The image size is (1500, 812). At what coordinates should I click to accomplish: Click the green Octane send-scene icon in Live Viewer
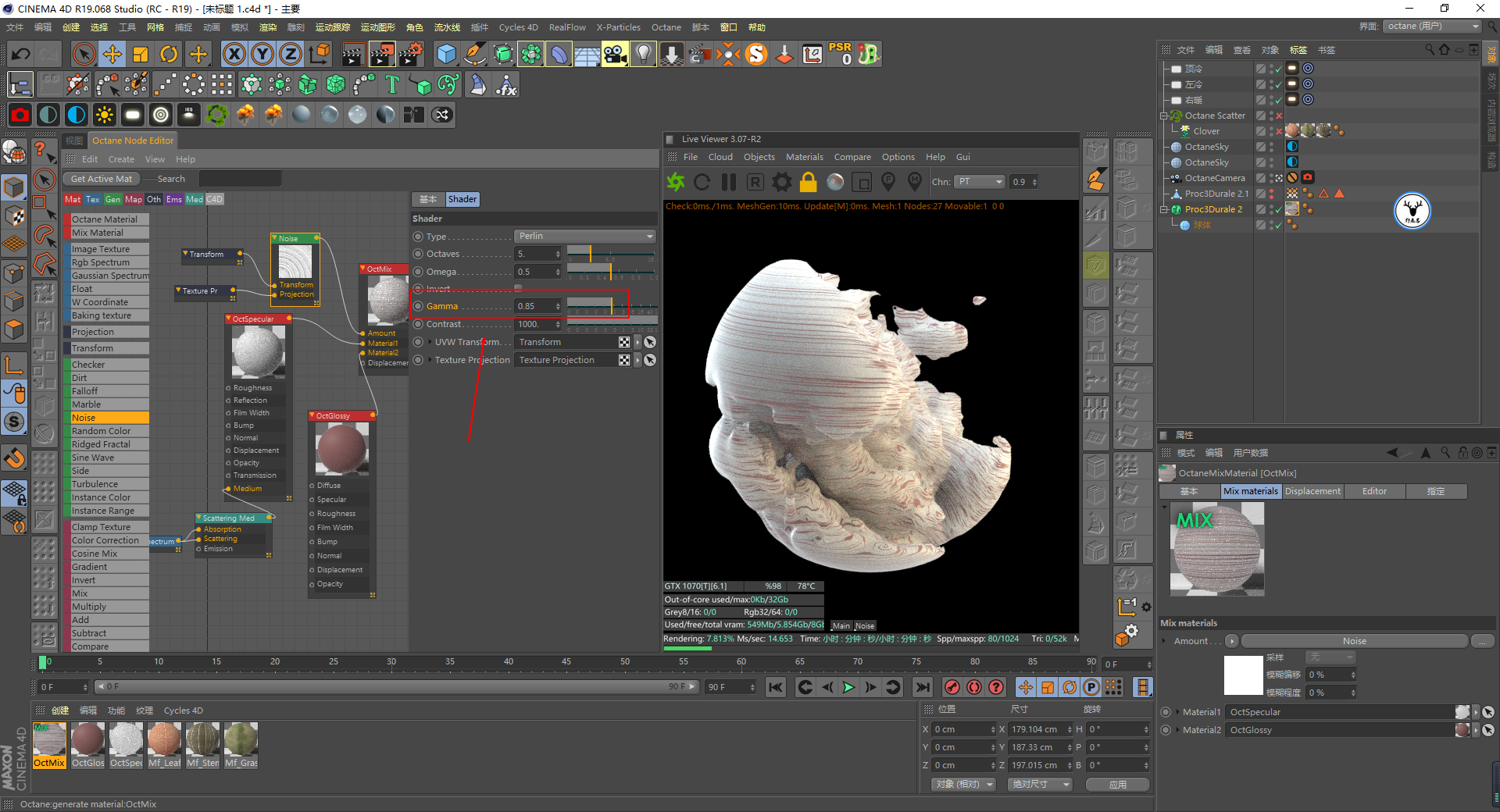pos(676,182)
